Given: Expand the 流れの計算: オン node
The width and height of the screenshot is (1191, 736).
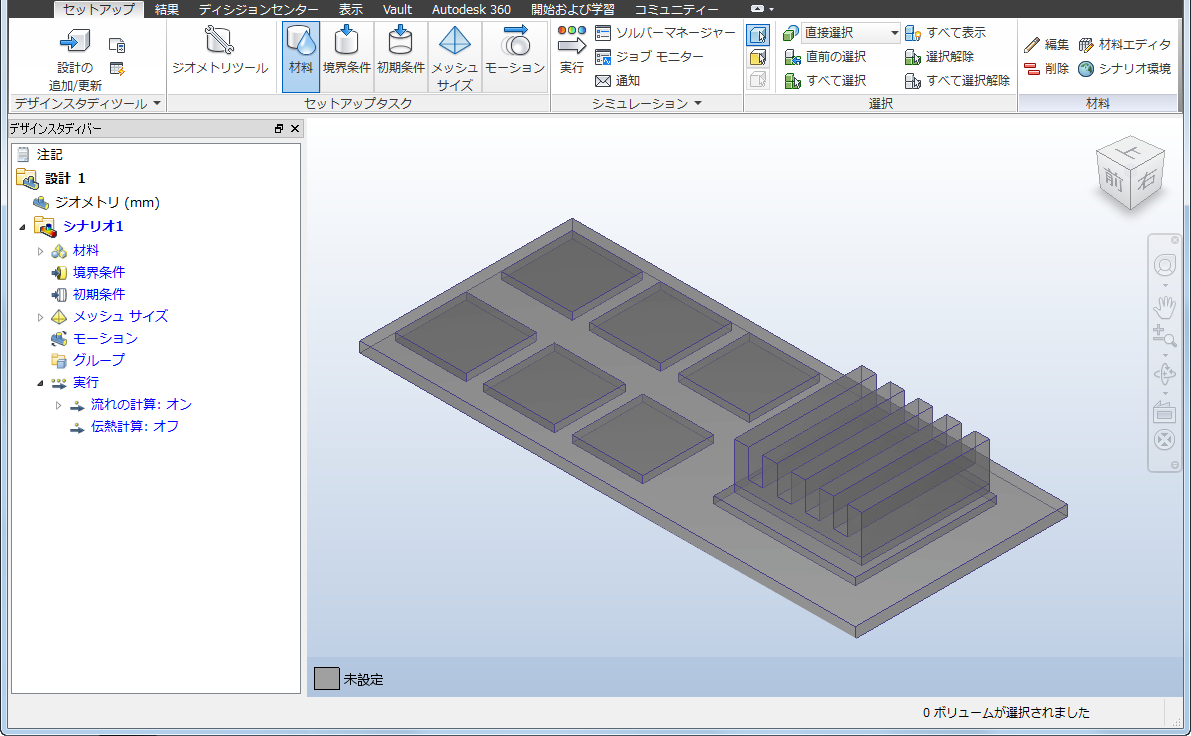Looking at the screenshot, I should click(x=58, y=406).
